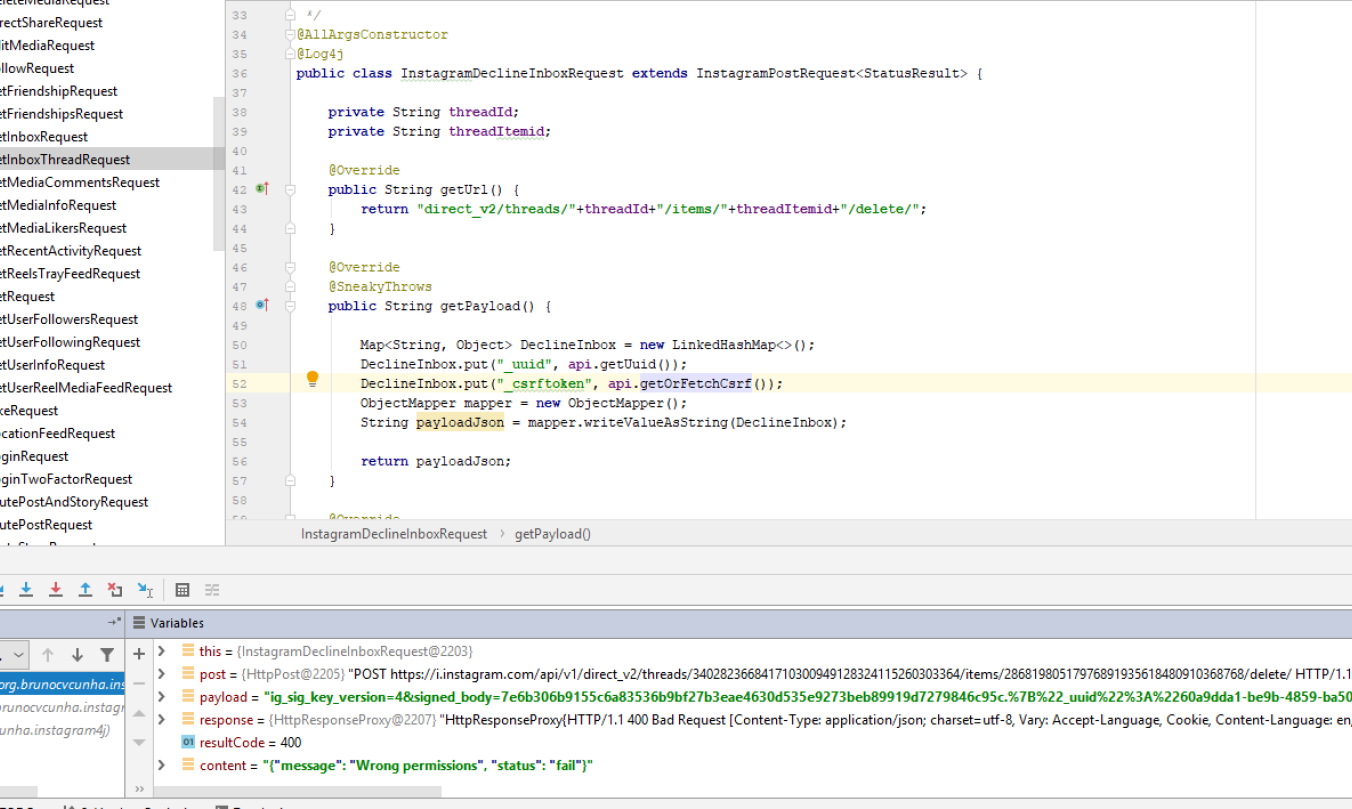Open the Evaluate Expression calculator icon
Screen dimensions: 1352x809
coord(181,590)
